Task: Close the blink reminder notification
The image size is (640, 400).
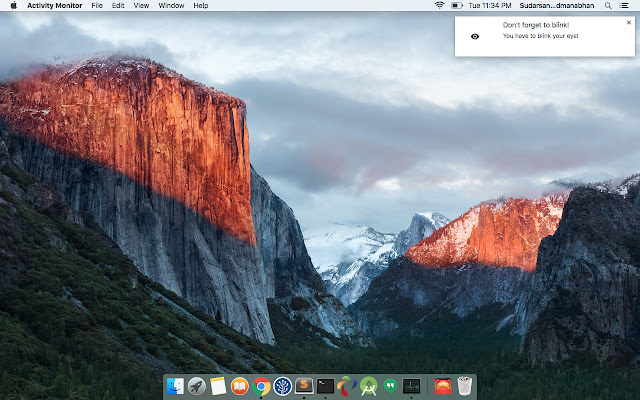Action: 629,22
